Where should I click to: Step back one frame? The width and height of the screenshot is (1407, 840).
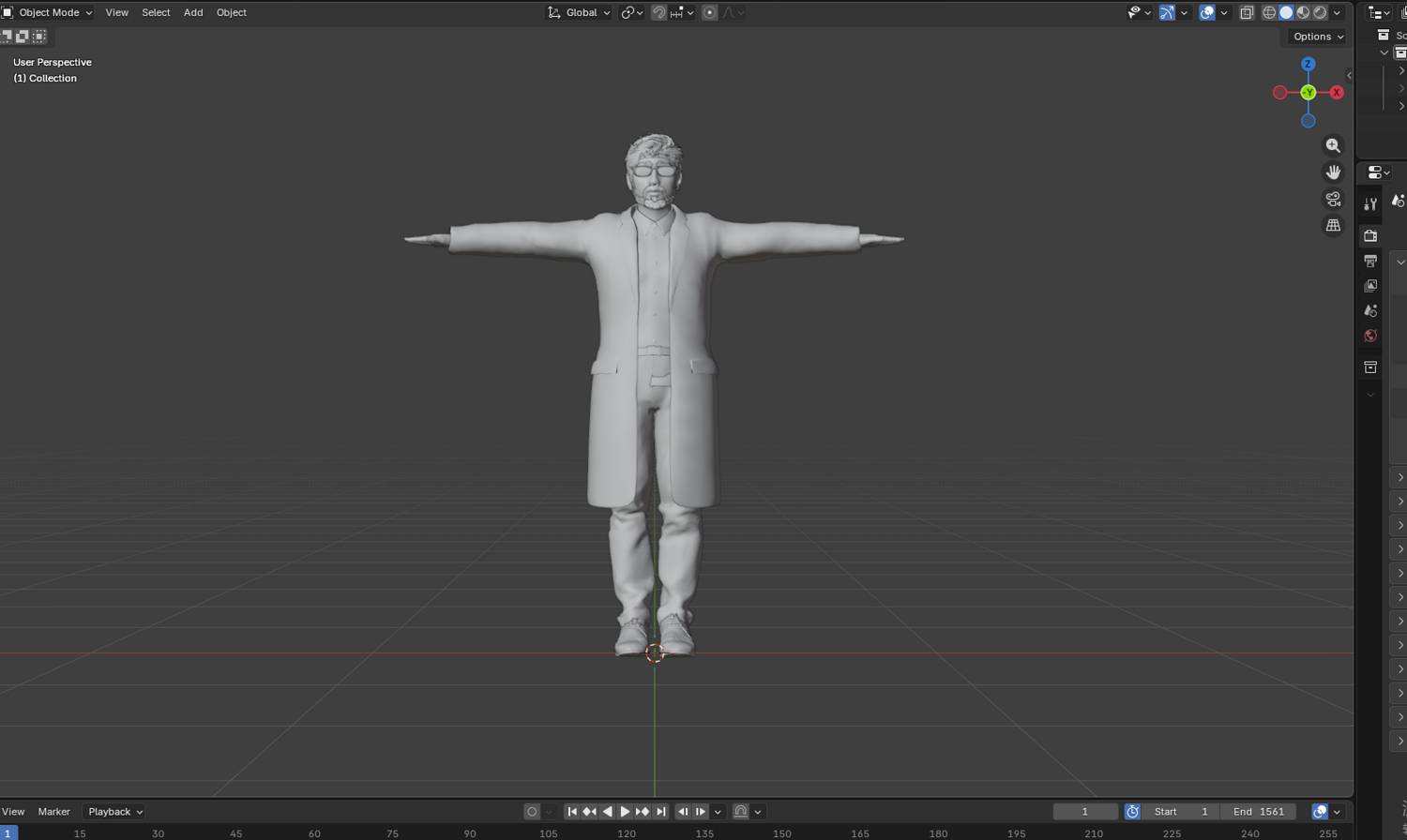pyautogui.click(x=683, y=812)
